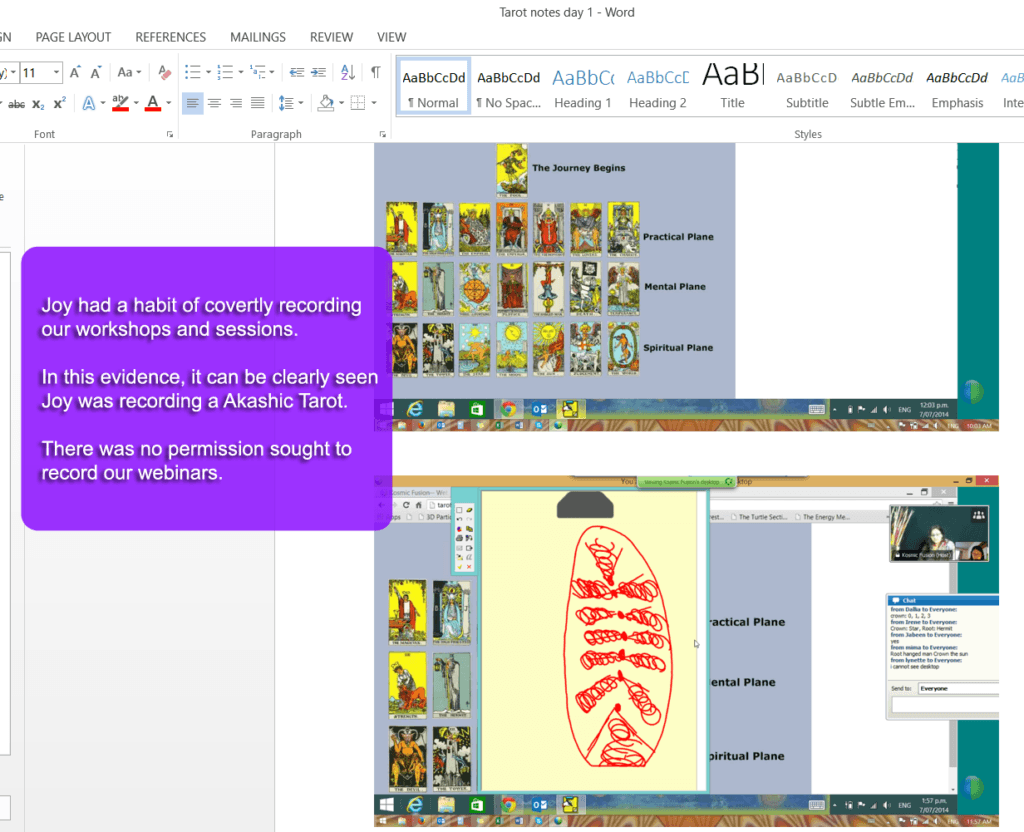
Task: Apply the No Spacing style
Action: tap(508, 88)
